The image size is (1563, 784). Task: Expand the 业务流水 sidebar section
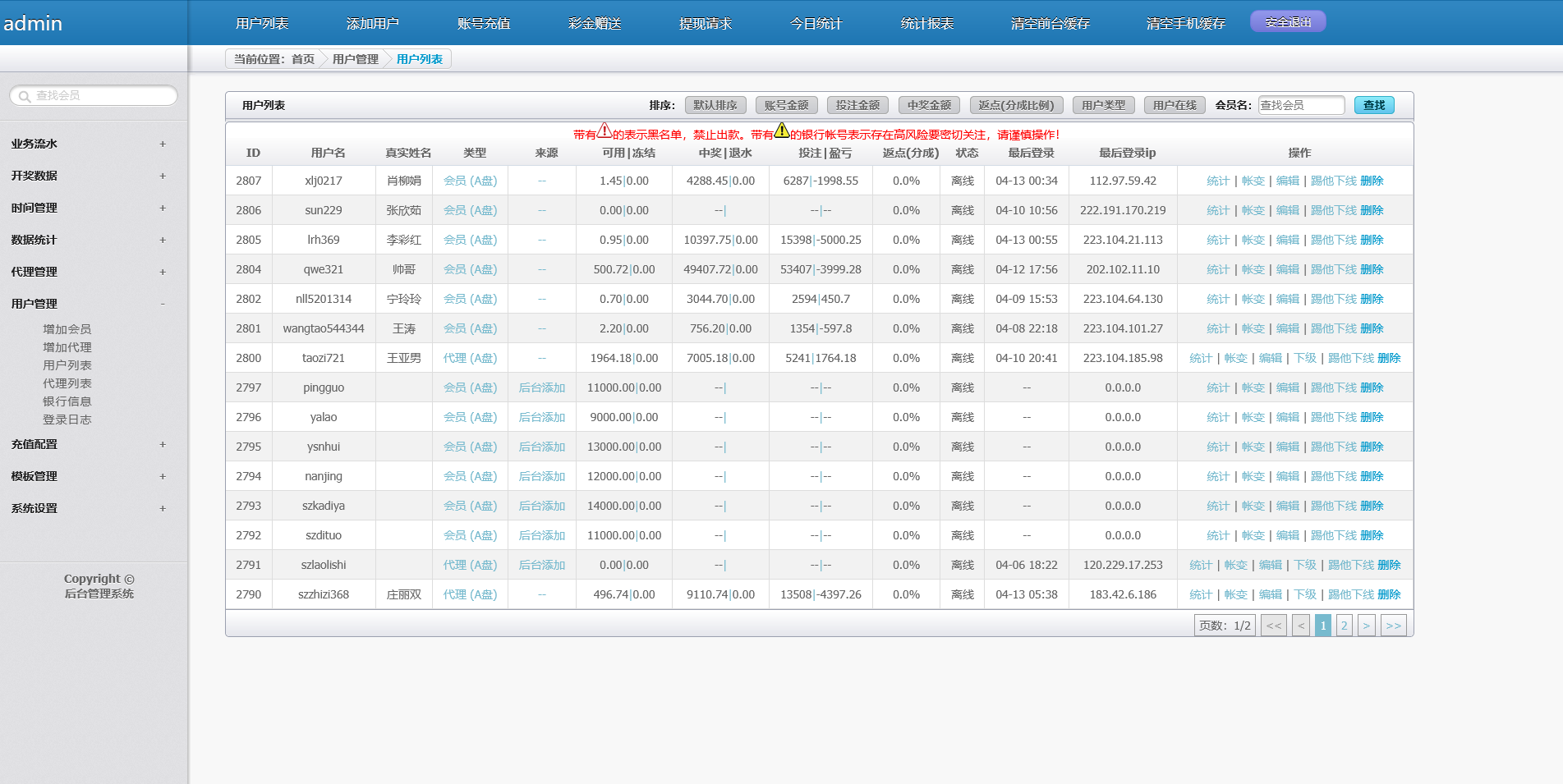pos(163,144)
